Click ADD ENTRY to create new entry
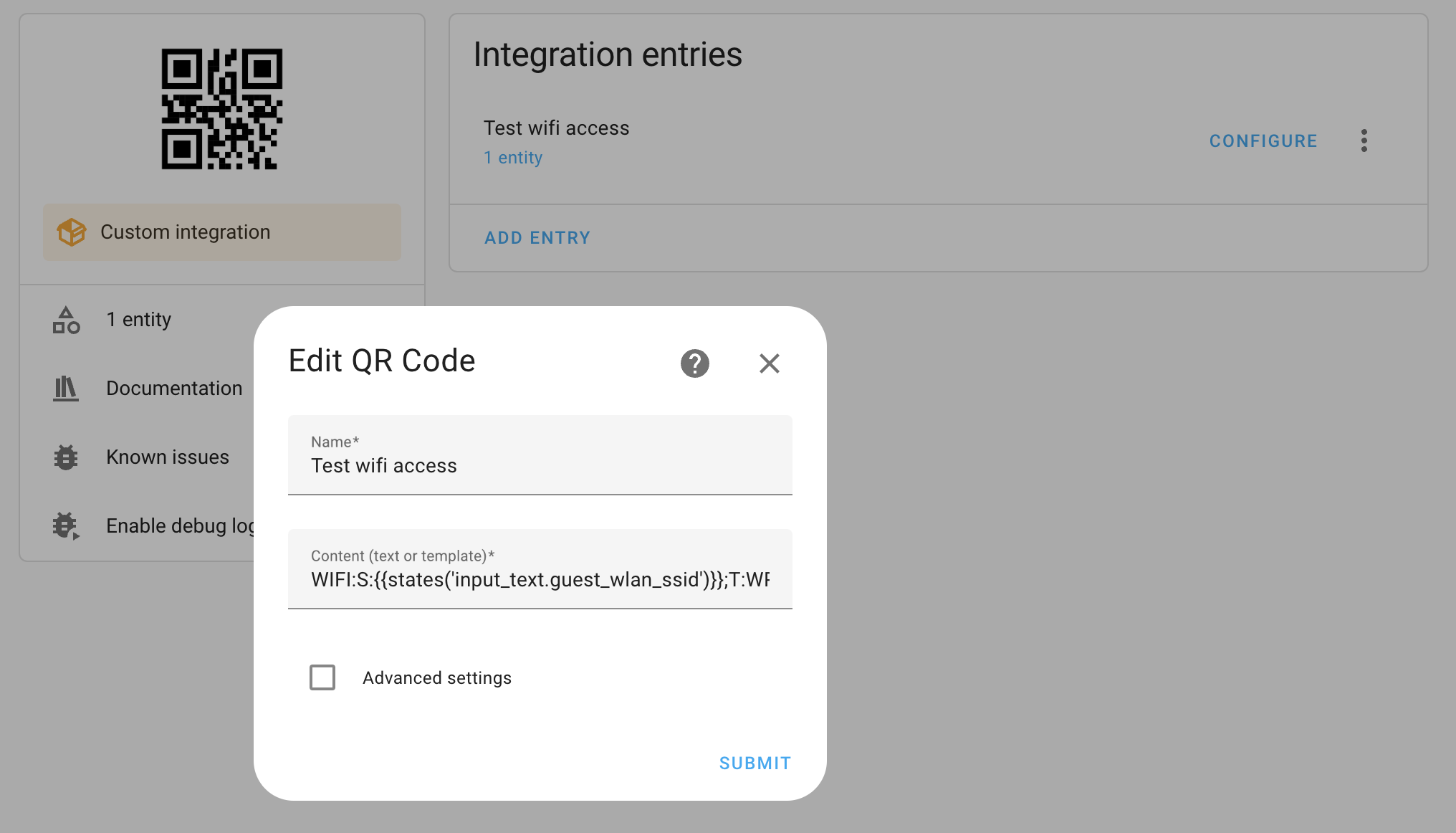Viewport: 1456px width, 833px height. (537, 237)
